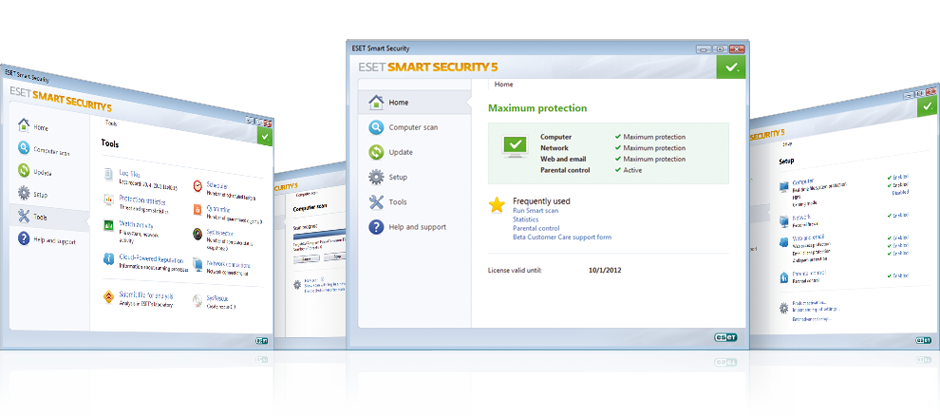The width and height of the screenshot is (940, 418).
Task: Click license date 10/1/2012
Action: (605, 270)
